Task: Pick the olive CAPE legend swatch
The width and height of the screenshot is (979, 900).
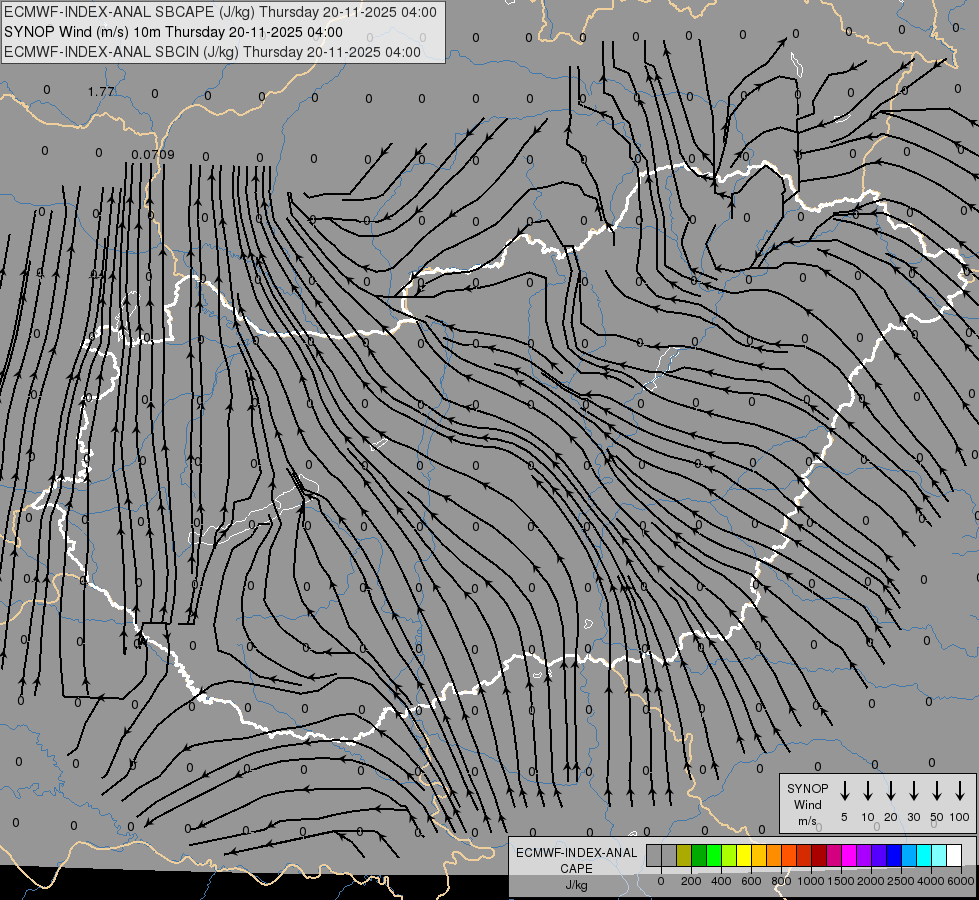Action: 684,855
